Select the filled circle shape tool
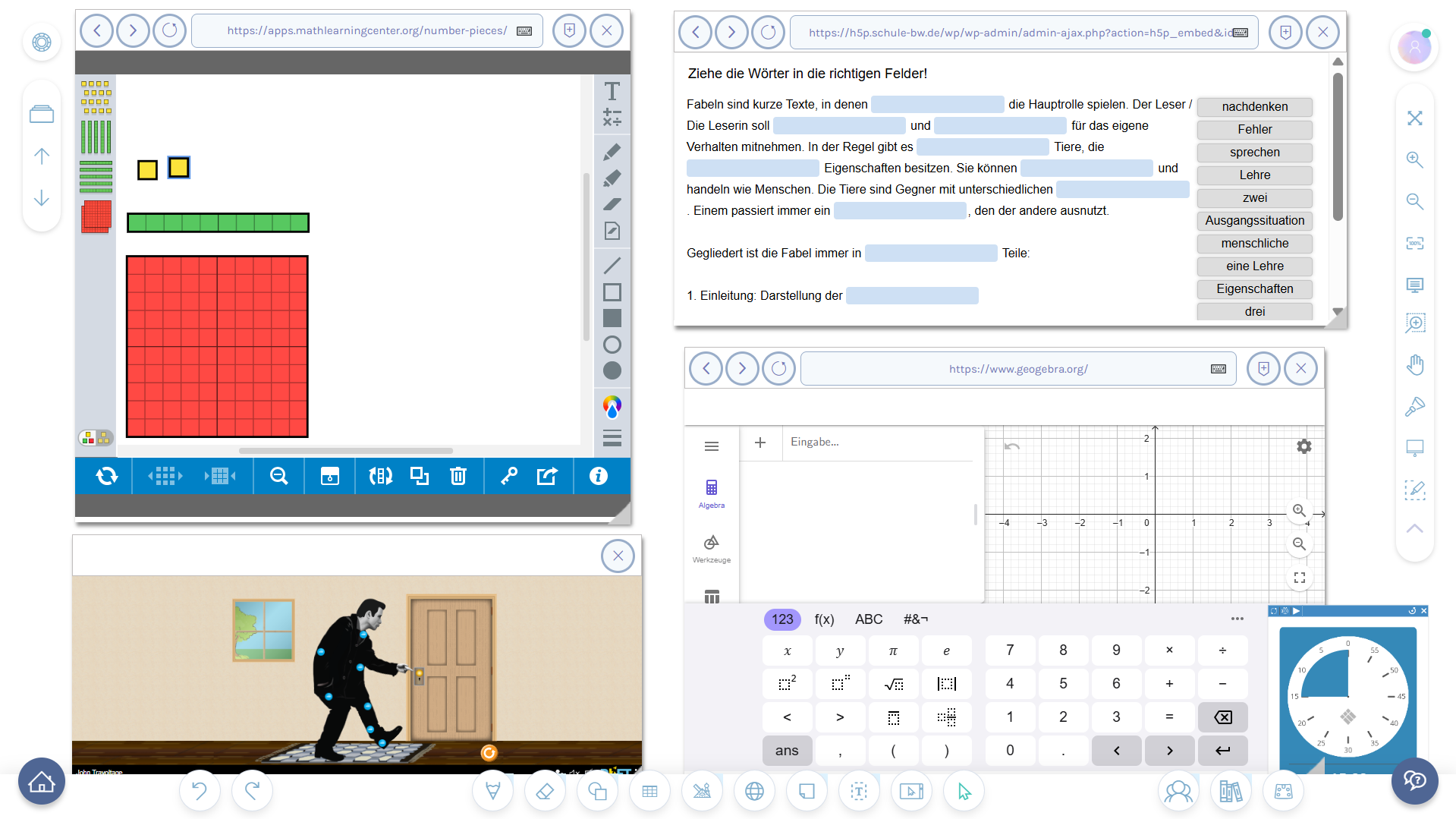 pyautogui.click(x=612, y=370)
